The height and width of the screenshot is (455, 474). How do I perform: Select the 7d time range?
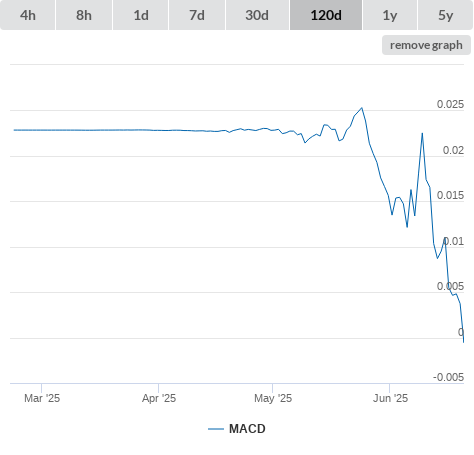pyautogui.click(x=197, y=15)
